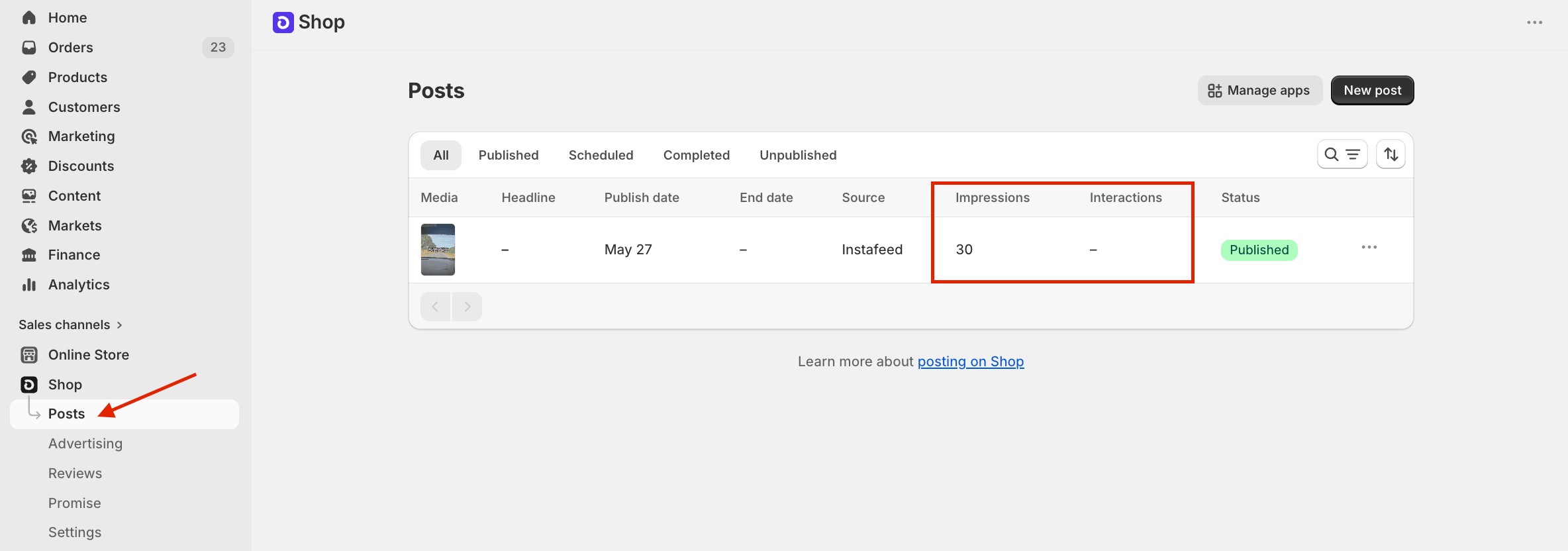The width and height of the screenshot is (1568, 551).
Task: Click the Manage apps button
Action: click(x=1259, y=91)
